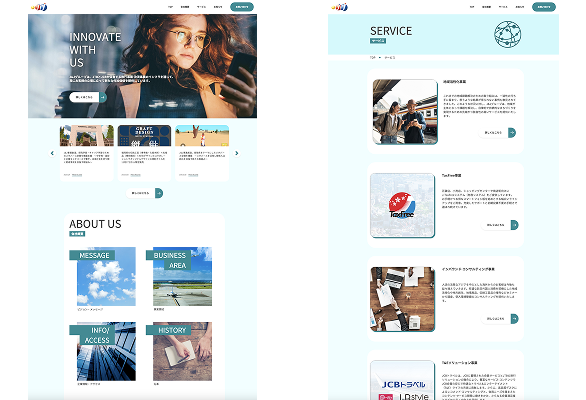Click the teal arrow beside the hero pill button

coord(103,97)
